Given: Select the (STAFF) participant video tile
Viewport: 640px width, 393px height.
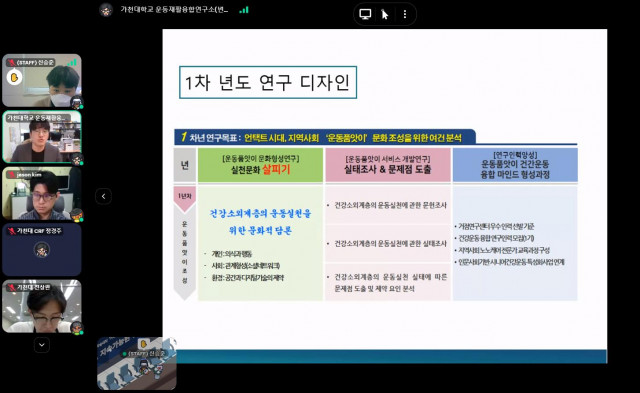Looking at the screenshot, I should [x=42, y=80].
